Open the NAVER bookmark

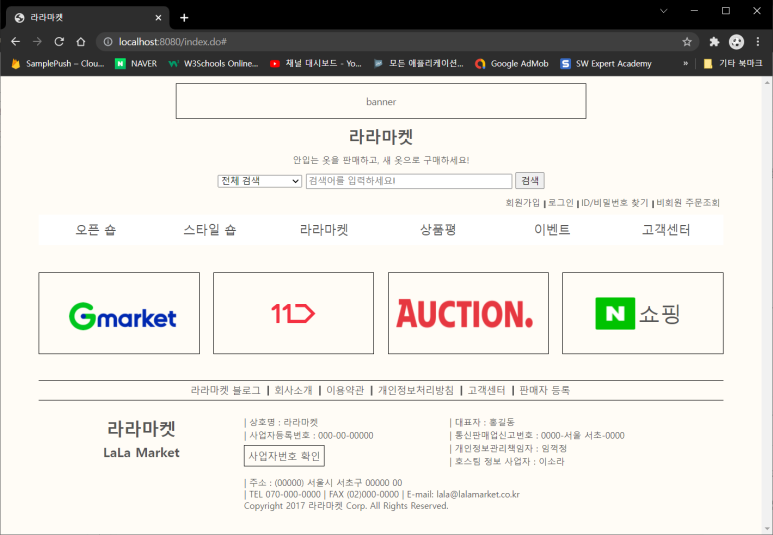(136, 64)
